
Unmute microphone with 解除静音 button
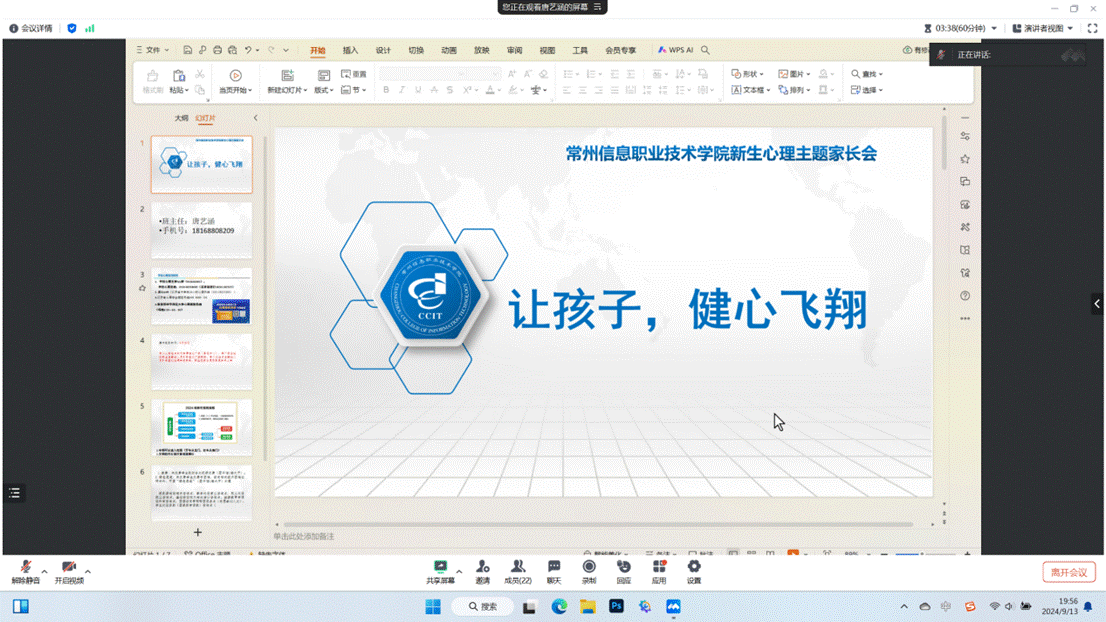click(x=25, y=572)
